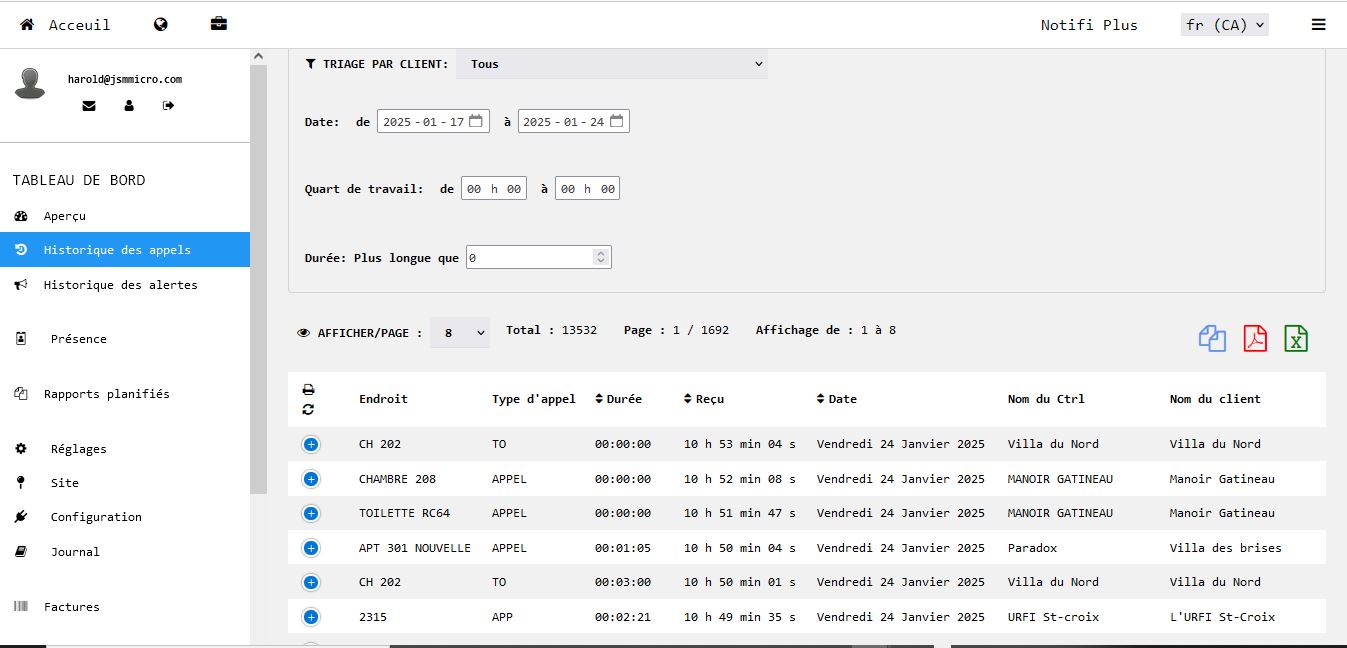Open the fr (CA) language selector
Screen dimensions: 1347x648
pos(1224,25)
